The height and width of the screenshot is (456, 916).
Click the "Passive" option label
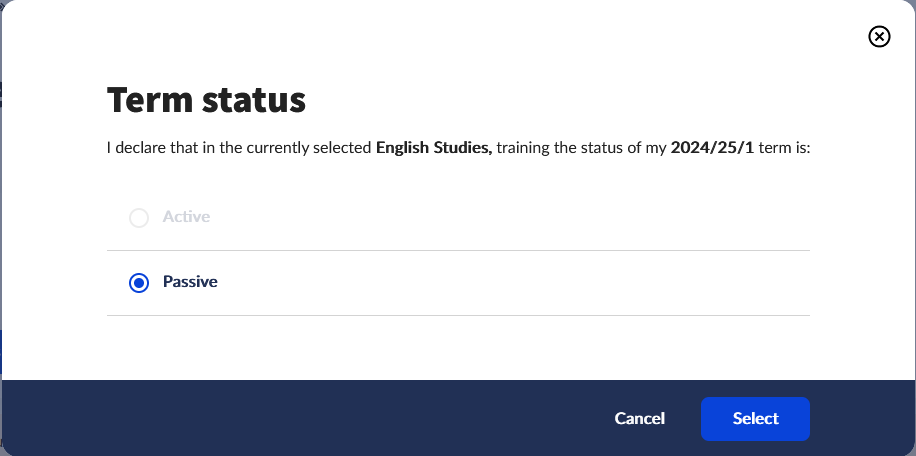[190, 282]
